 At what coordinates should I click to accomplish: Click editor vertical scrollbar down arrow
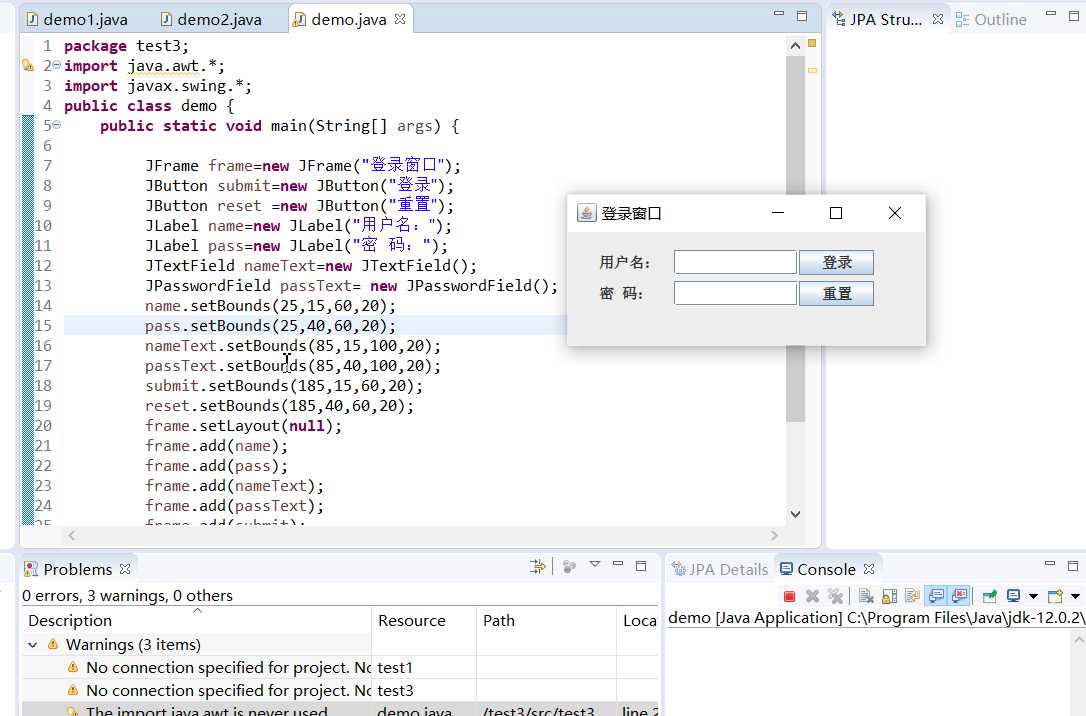tap(795, 514)
